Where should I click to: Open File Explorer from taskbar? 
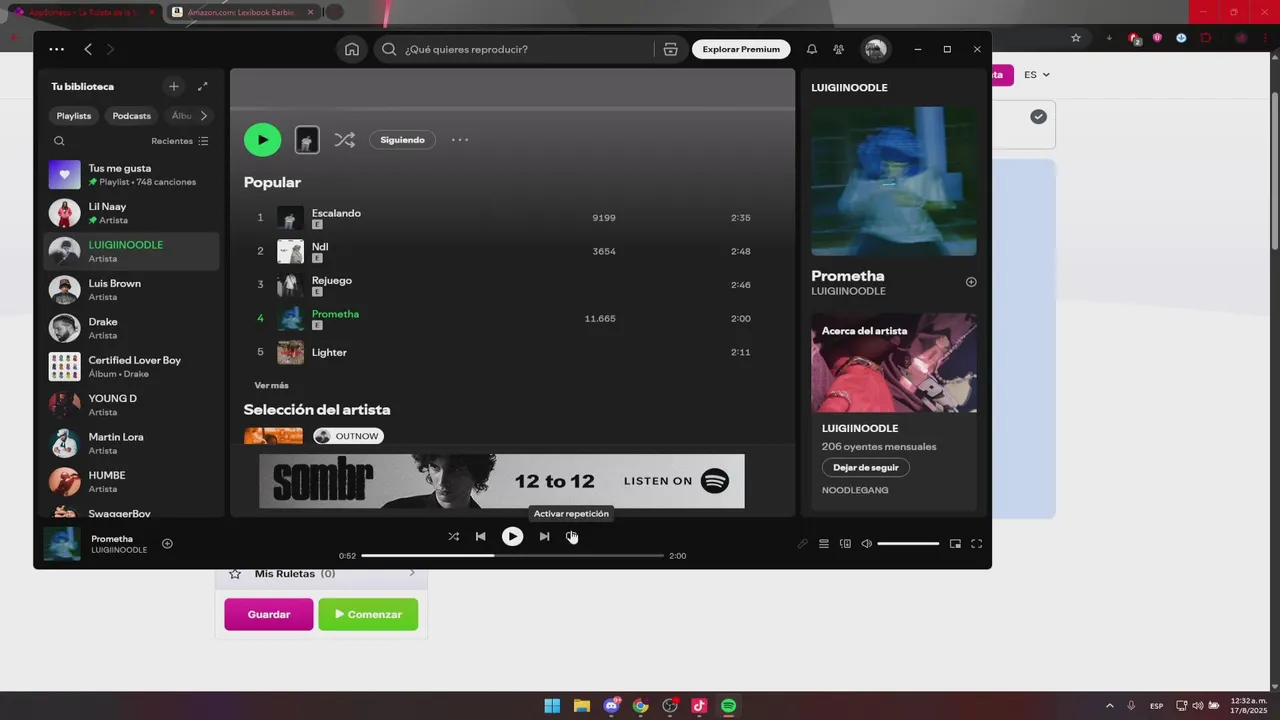[581, 706]
